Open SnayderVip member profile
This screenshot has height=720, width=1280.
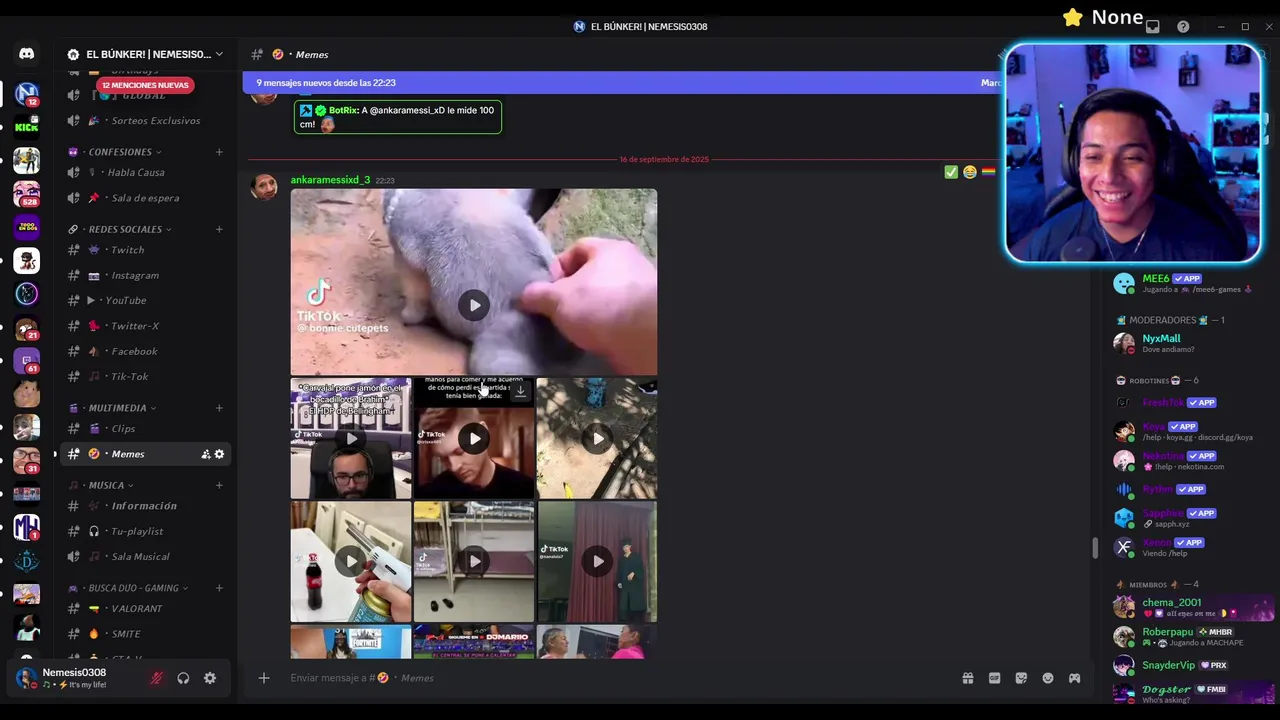[1195, 665]
